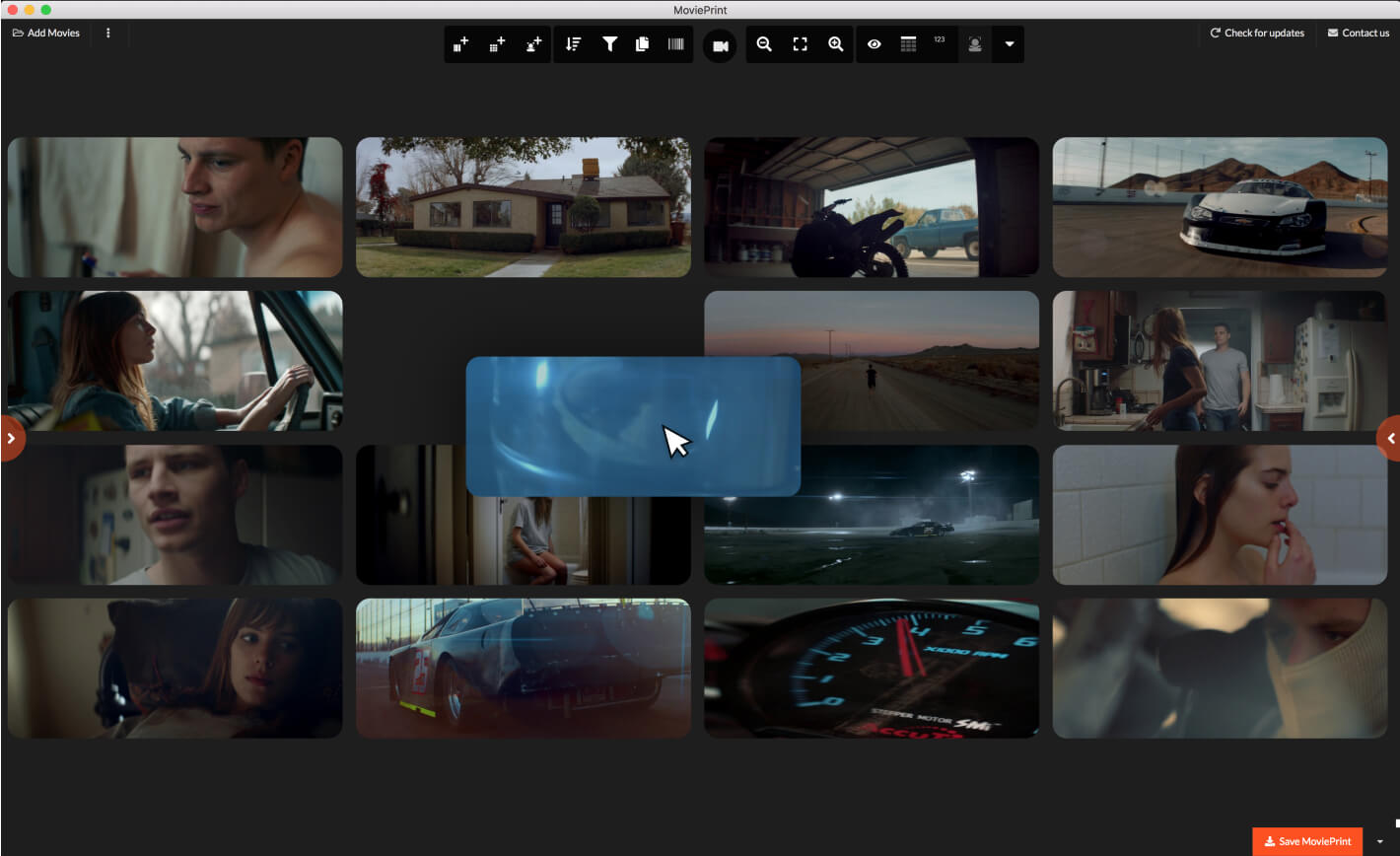This screenshot has width=1400, height=856.
Task: Select the man in gray shirt thumbnail
Action: [175, 515]
